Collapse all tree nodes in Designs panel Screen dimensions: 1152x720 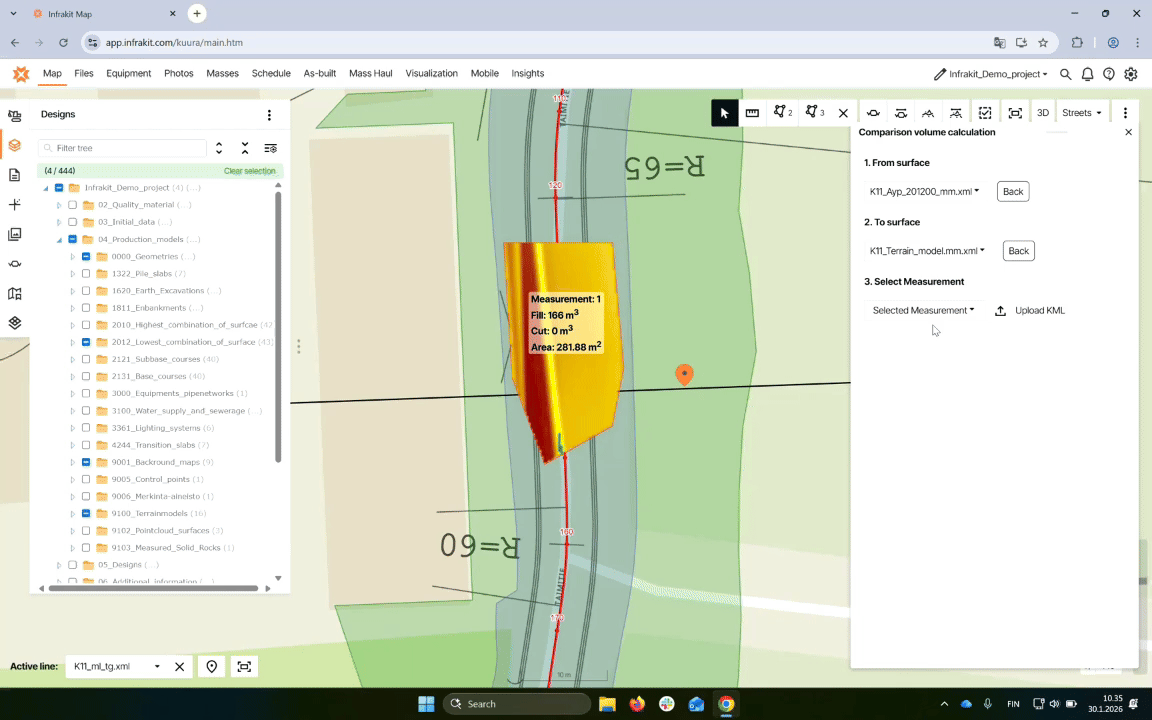tap(245, 148)
